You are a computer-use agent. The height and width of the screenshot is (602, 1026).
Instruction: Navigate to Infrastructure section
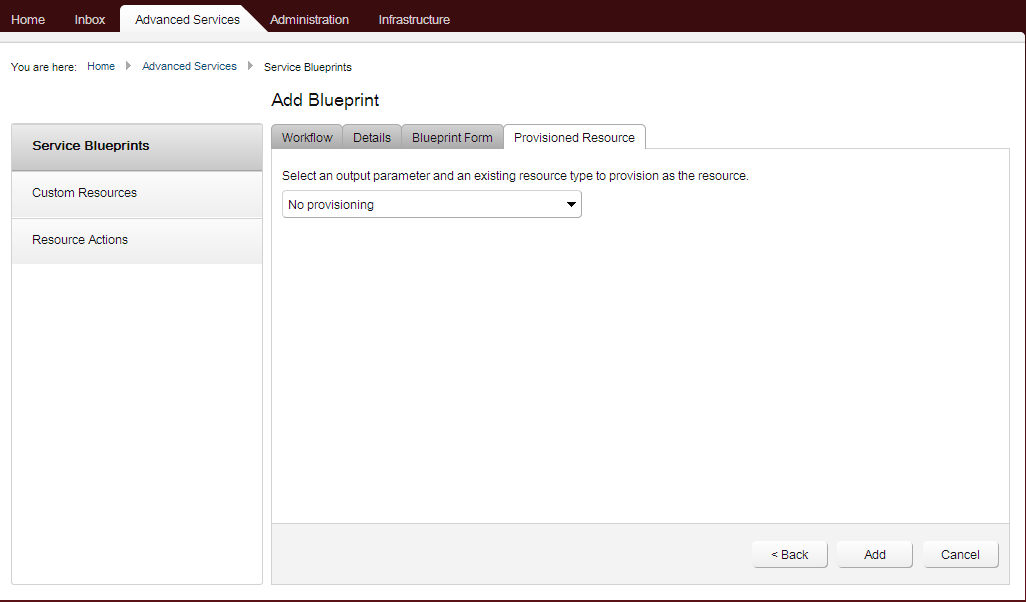tap(413, 18)
